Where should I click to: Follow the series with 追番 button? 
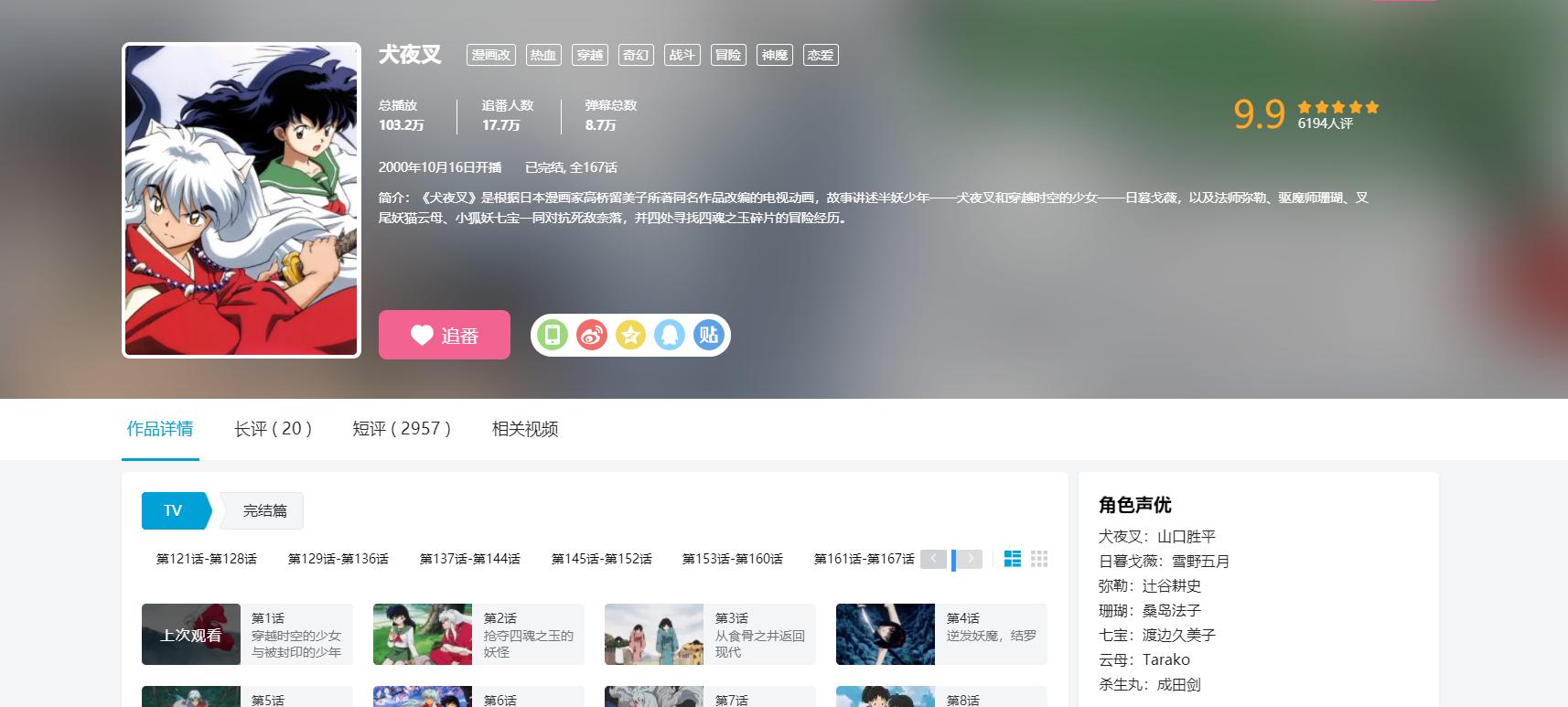pos(445,335)
